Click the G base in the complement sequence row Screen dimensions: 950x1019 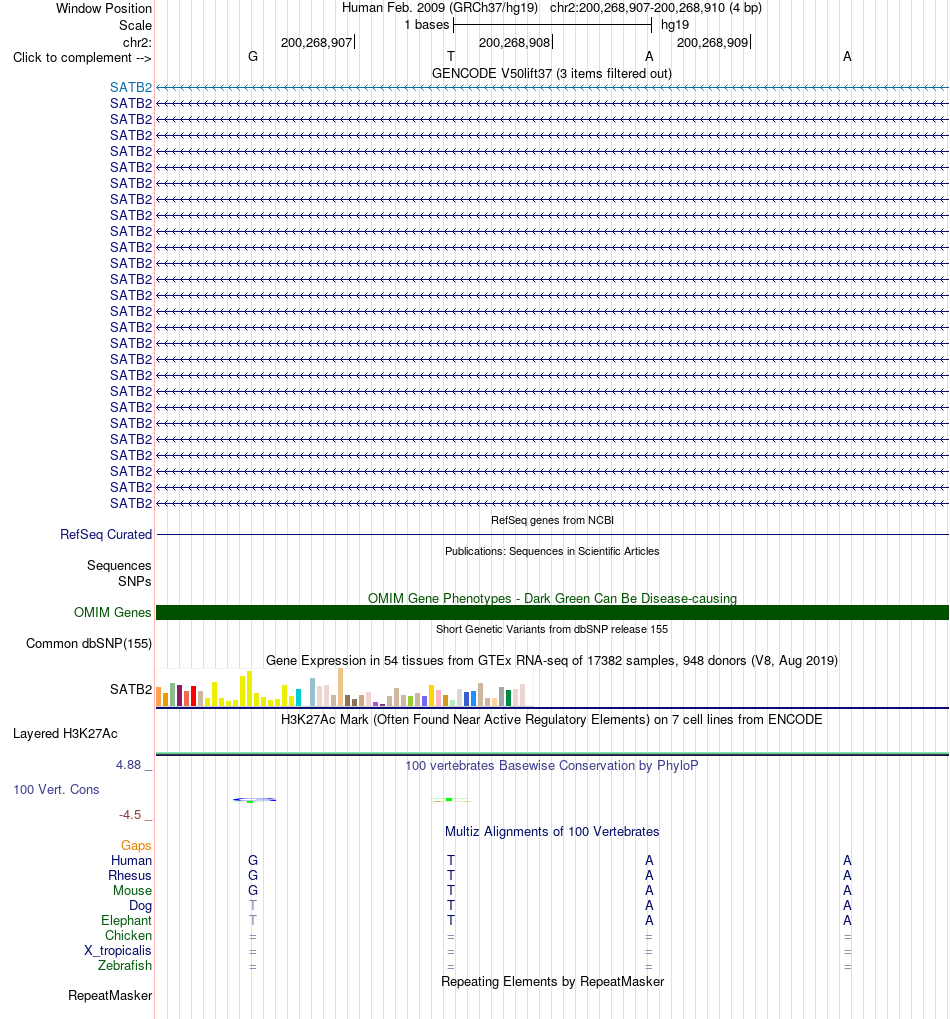pos(253,57)
